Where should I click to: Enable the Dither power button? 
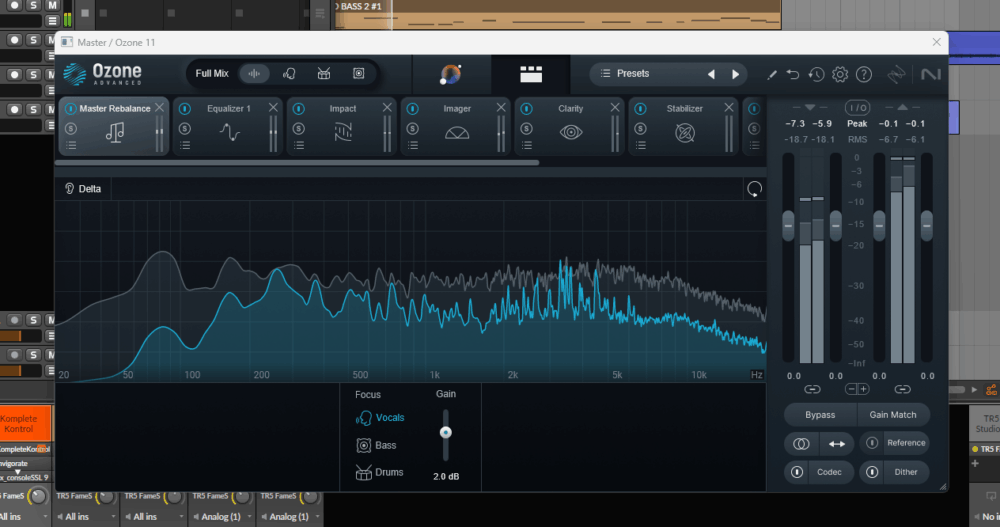click(x=872, y=472)
